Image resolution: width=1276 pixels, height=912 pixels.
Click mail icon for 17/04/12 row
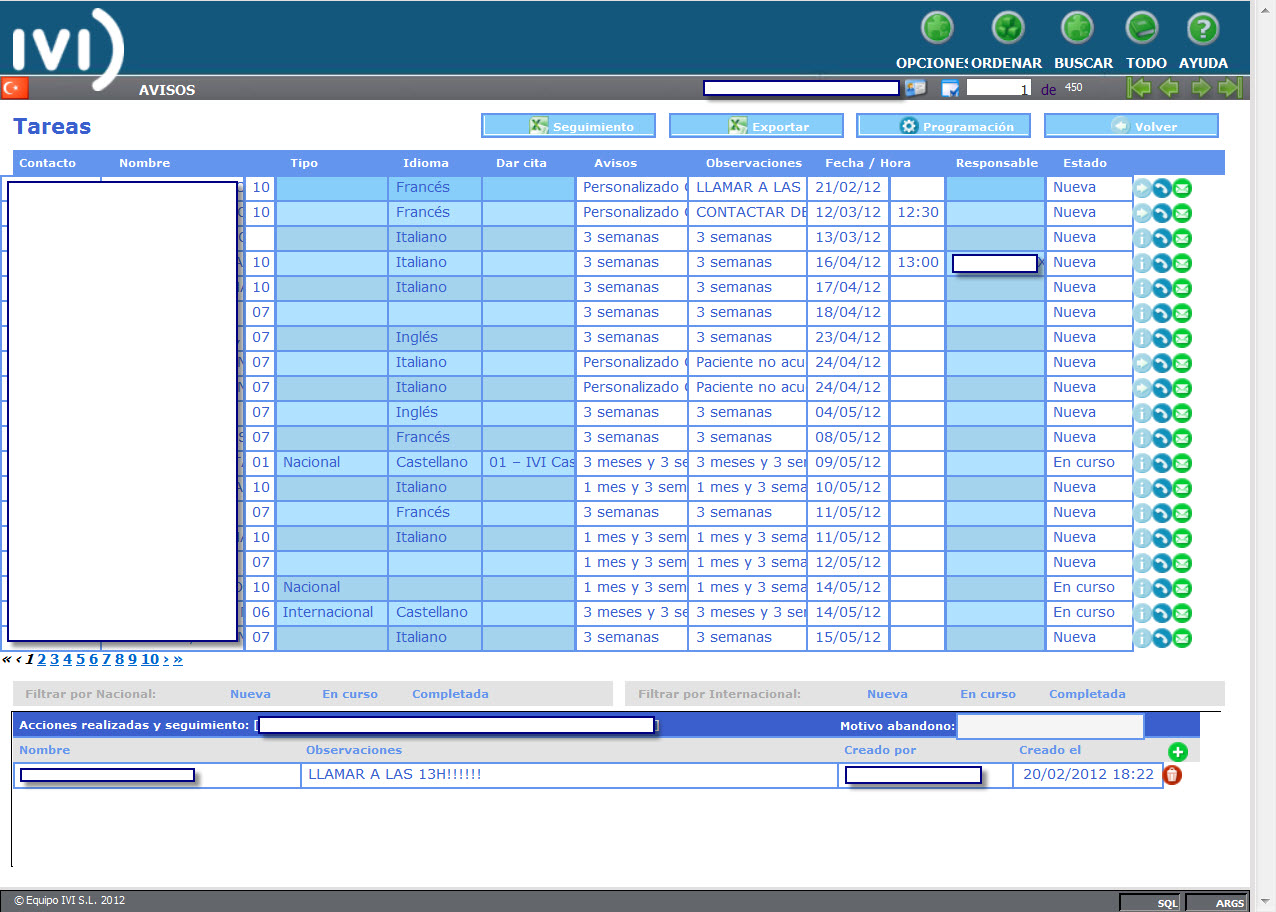[1182, 288]
